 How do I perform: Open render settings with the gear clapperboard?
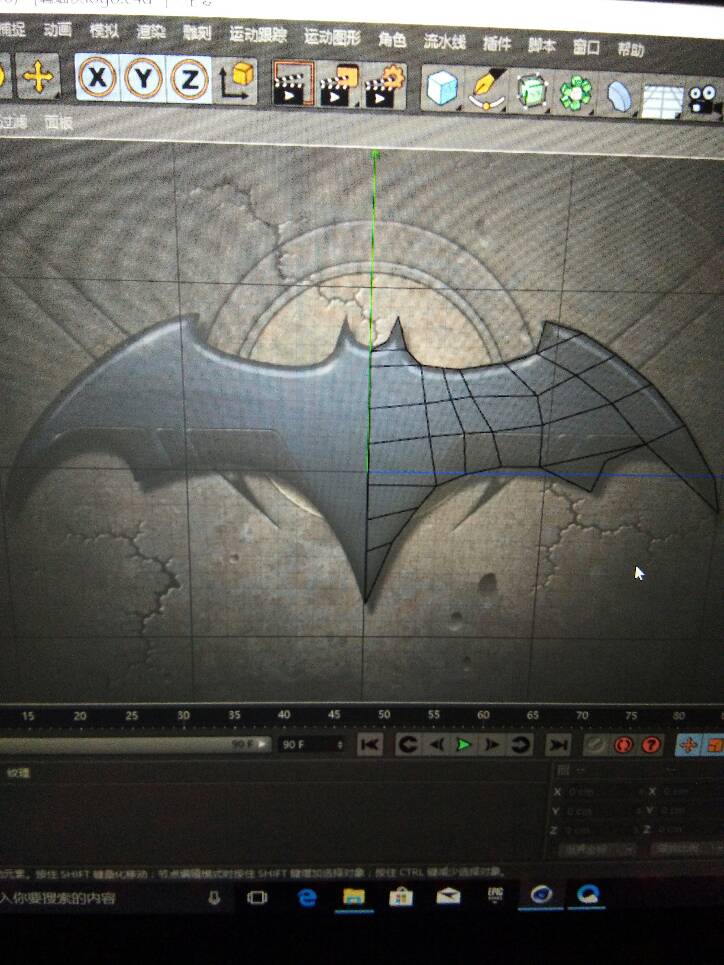pyautogui.click(x=384, y=86)
